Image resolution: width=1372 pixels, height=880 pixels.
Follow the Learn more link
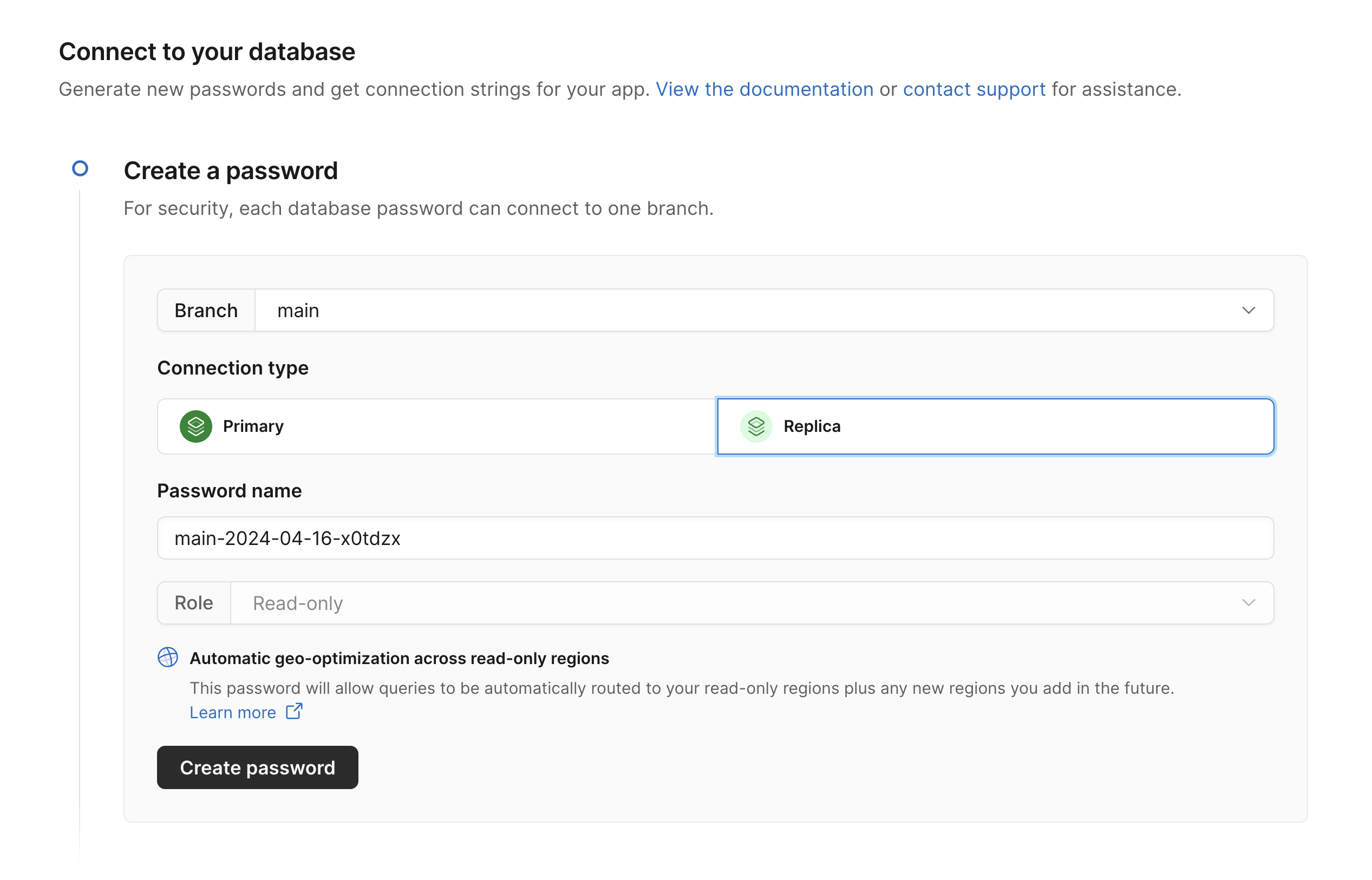pyautogui.click(x=233, y=712)
